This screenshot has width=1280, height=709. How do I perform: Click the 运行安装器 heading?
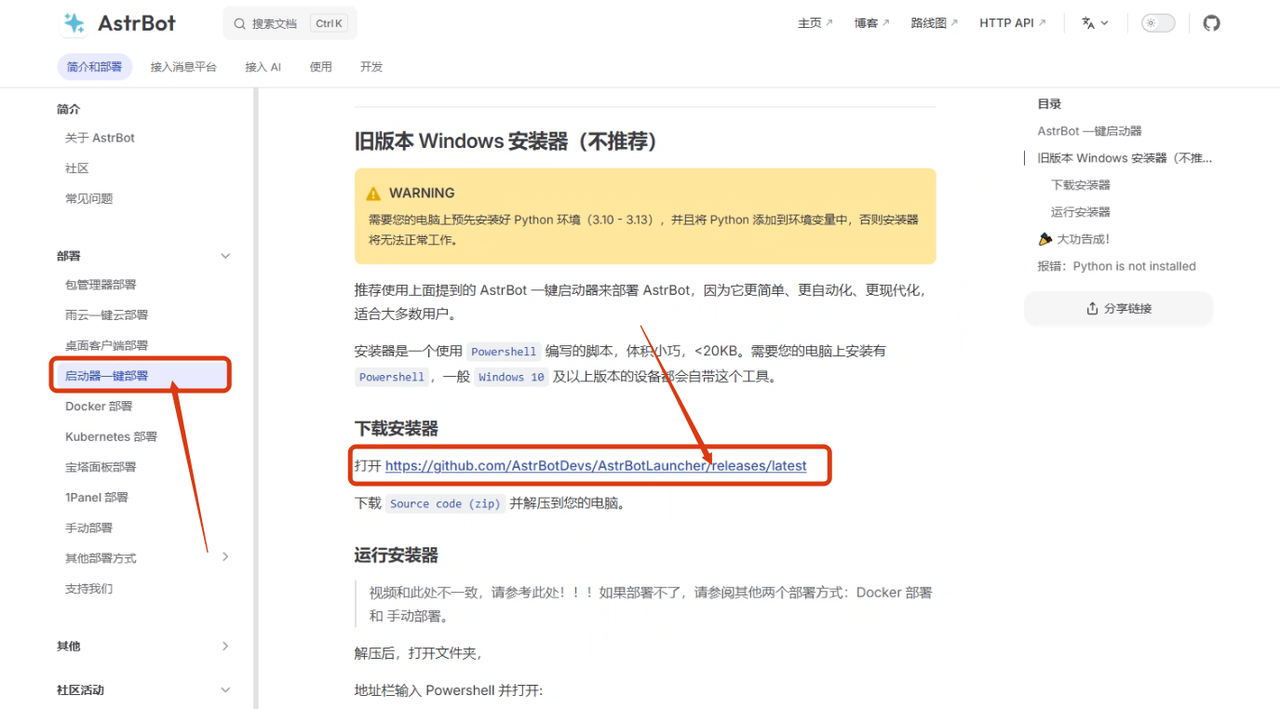pyautogui.click(x=396, y=556)
